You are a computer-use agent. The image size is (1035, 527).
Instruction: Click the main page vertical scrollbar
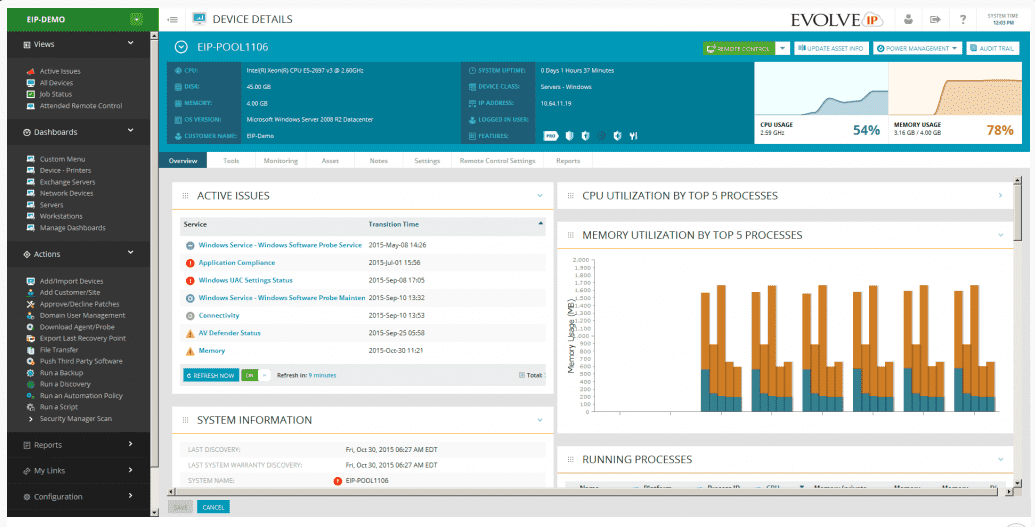(1018, 210)
